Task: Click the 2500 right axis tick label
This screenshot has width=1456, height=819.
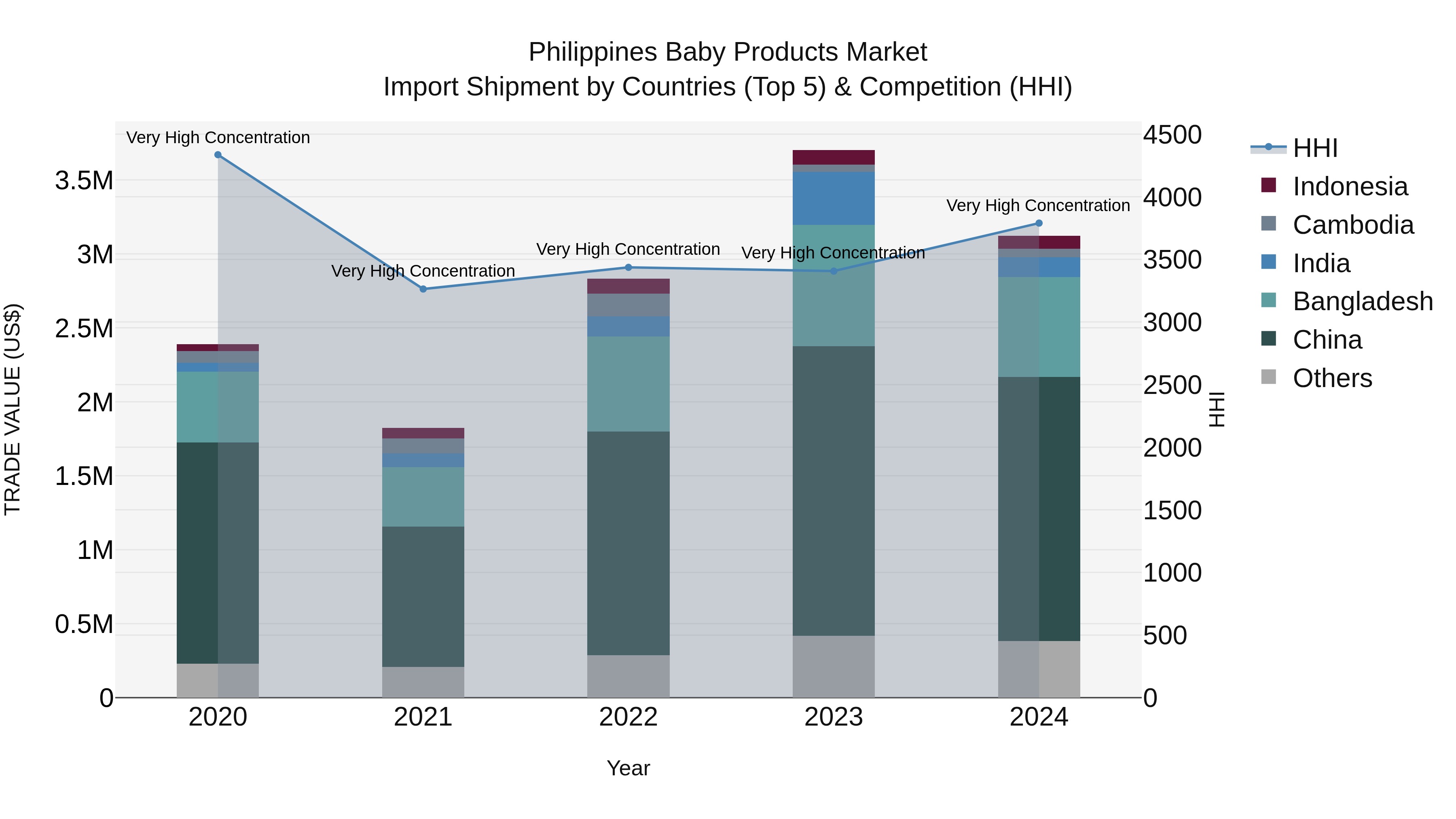Action: (1172, 385)
